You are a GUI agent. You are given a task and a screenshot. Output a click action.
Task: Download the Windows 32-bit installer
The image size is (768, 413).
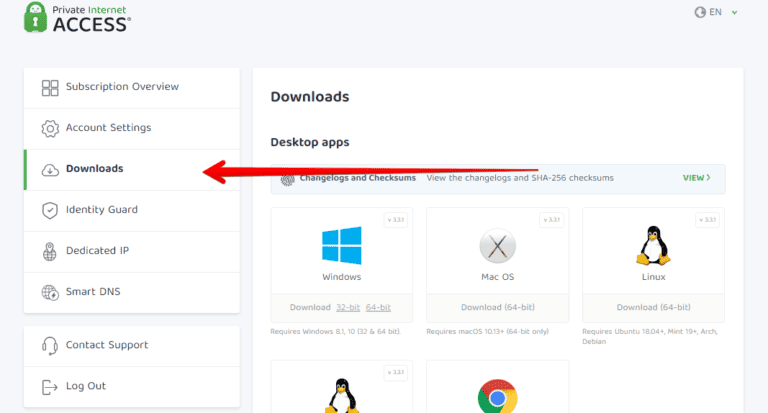(x=347, y=307)
